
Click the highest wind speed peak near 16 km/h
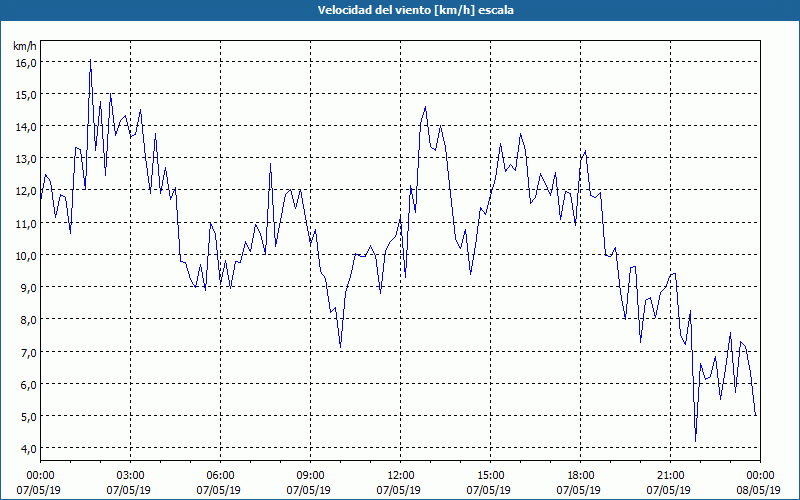click(90, 60)
